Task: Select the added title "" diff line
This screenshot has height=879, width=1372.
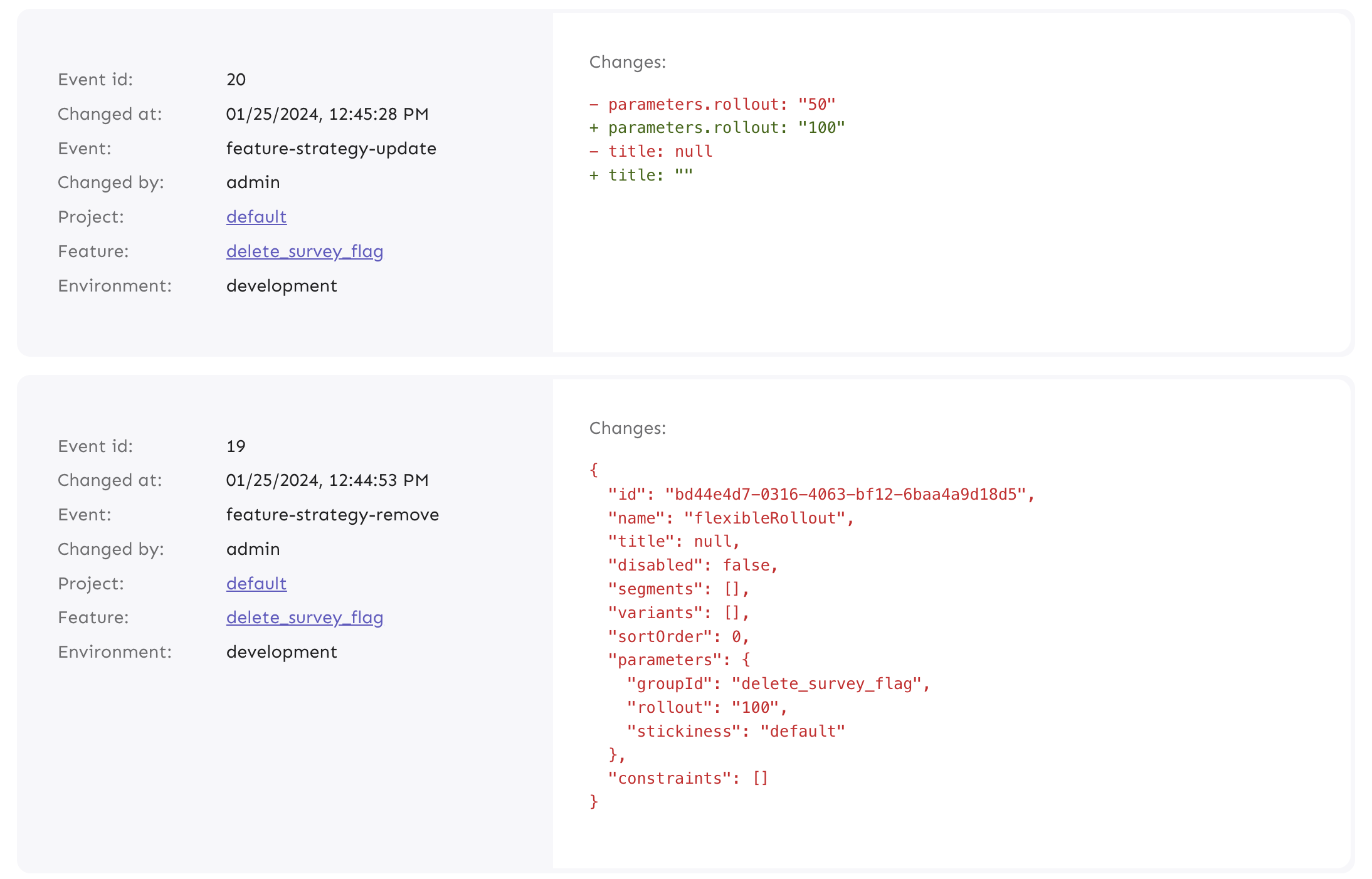Action: (x=640, y=174)
